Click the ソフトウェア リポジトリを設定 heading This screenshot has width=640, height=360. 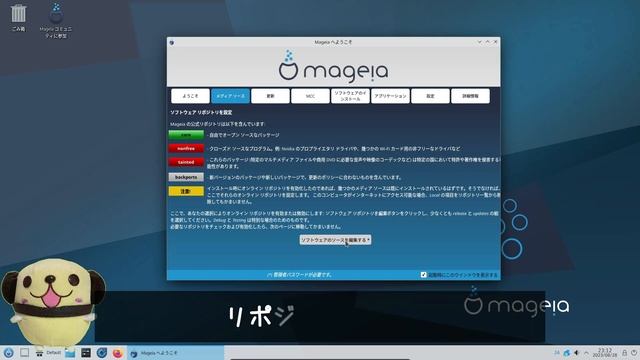tap(201, 112)
